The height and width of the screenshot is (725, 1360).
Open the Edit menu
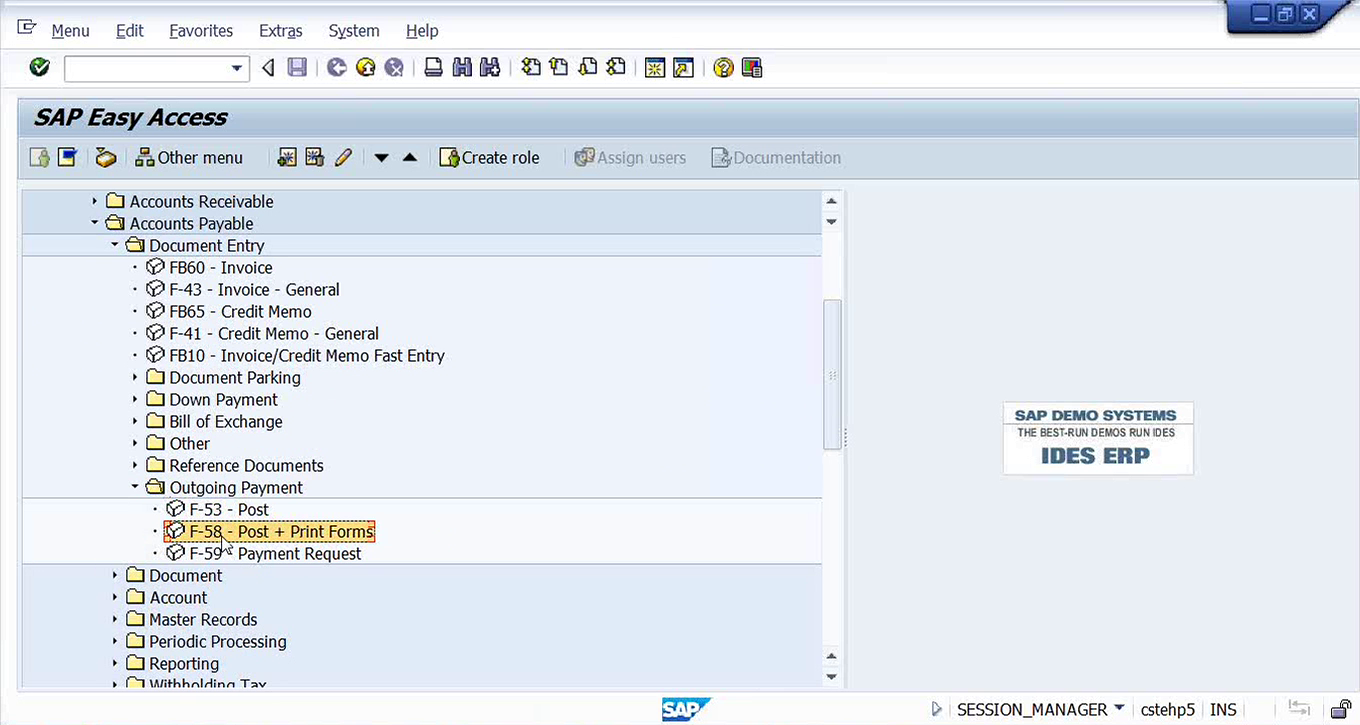pyautogui.click(x=130, y=31)
